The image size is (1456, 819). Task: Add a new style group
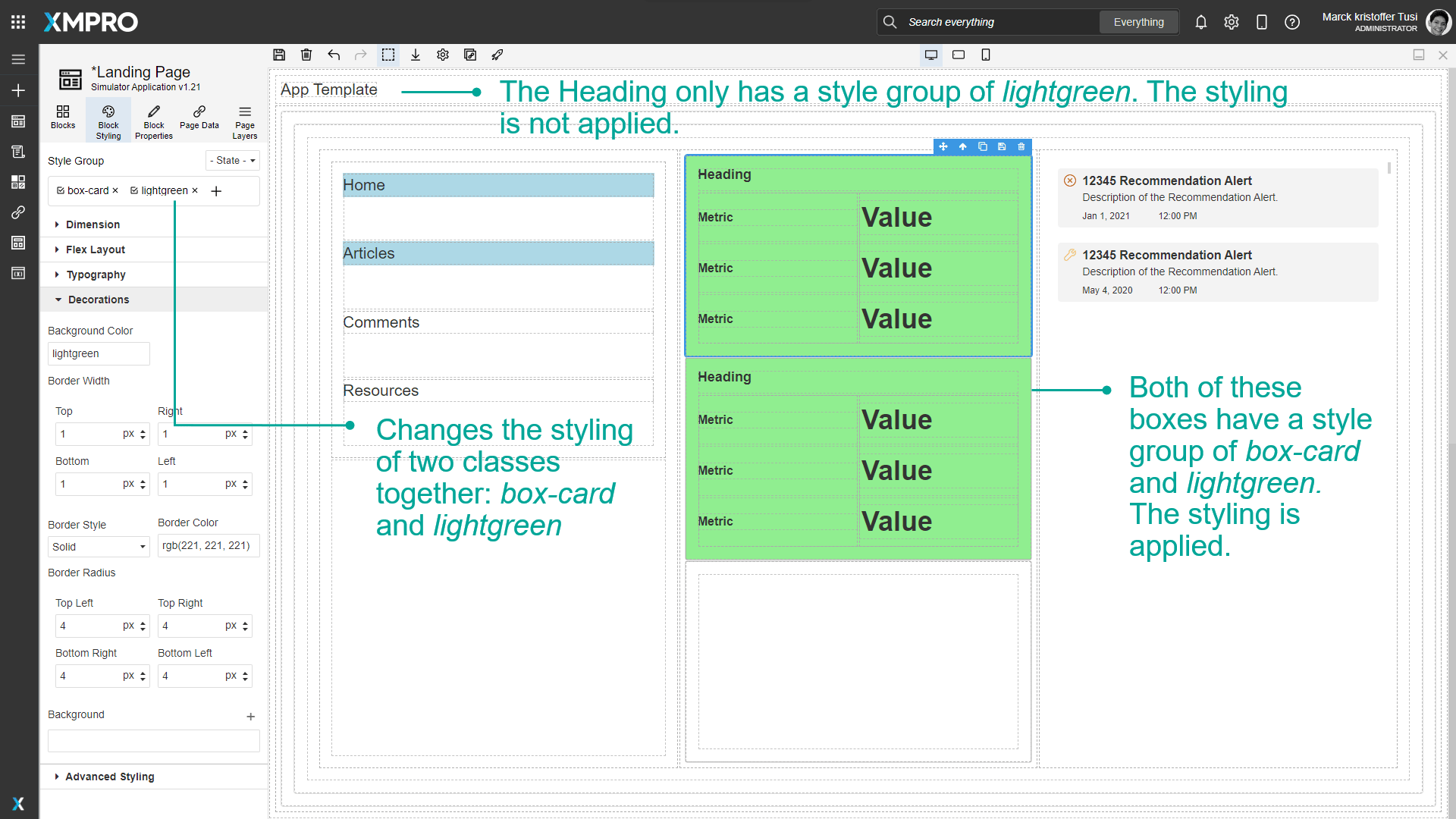pyautogui.click(x=216, y=191)
